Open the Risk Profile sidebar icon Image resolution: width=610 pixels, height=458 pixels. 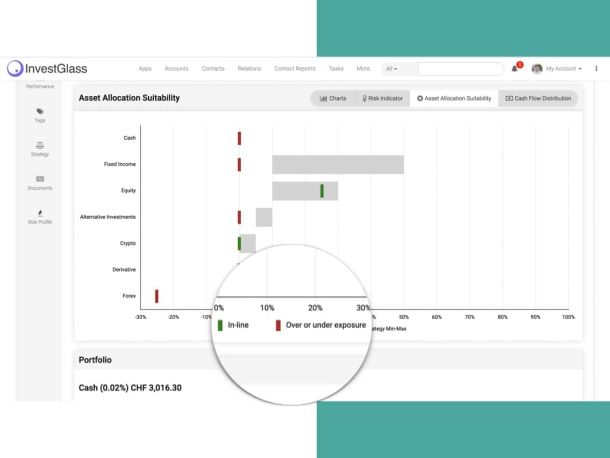pyautogui.click(x=40, y=213)
